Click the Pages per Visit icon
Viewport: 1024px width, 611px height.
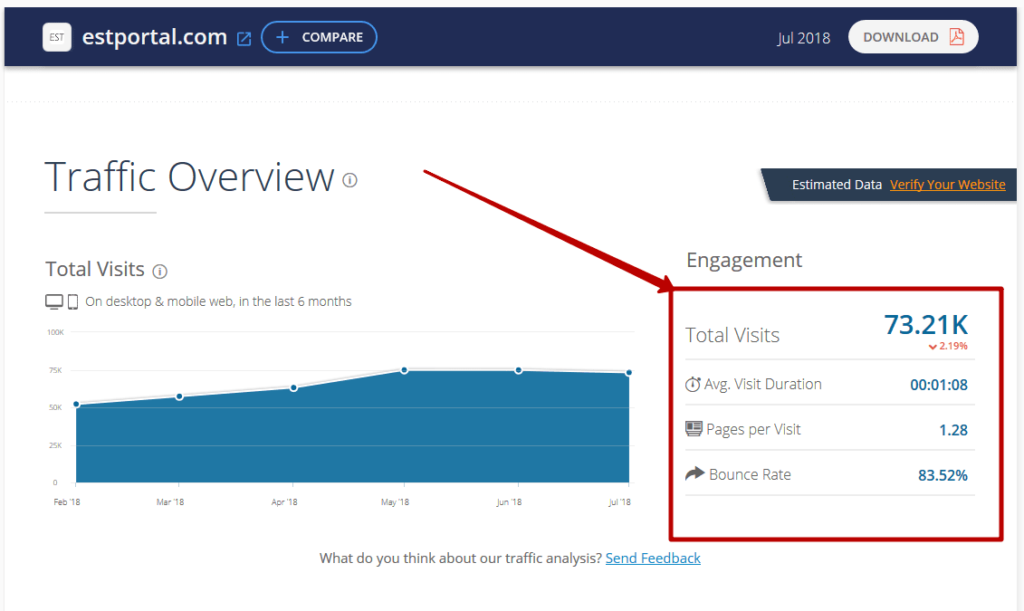pos(694,429)
